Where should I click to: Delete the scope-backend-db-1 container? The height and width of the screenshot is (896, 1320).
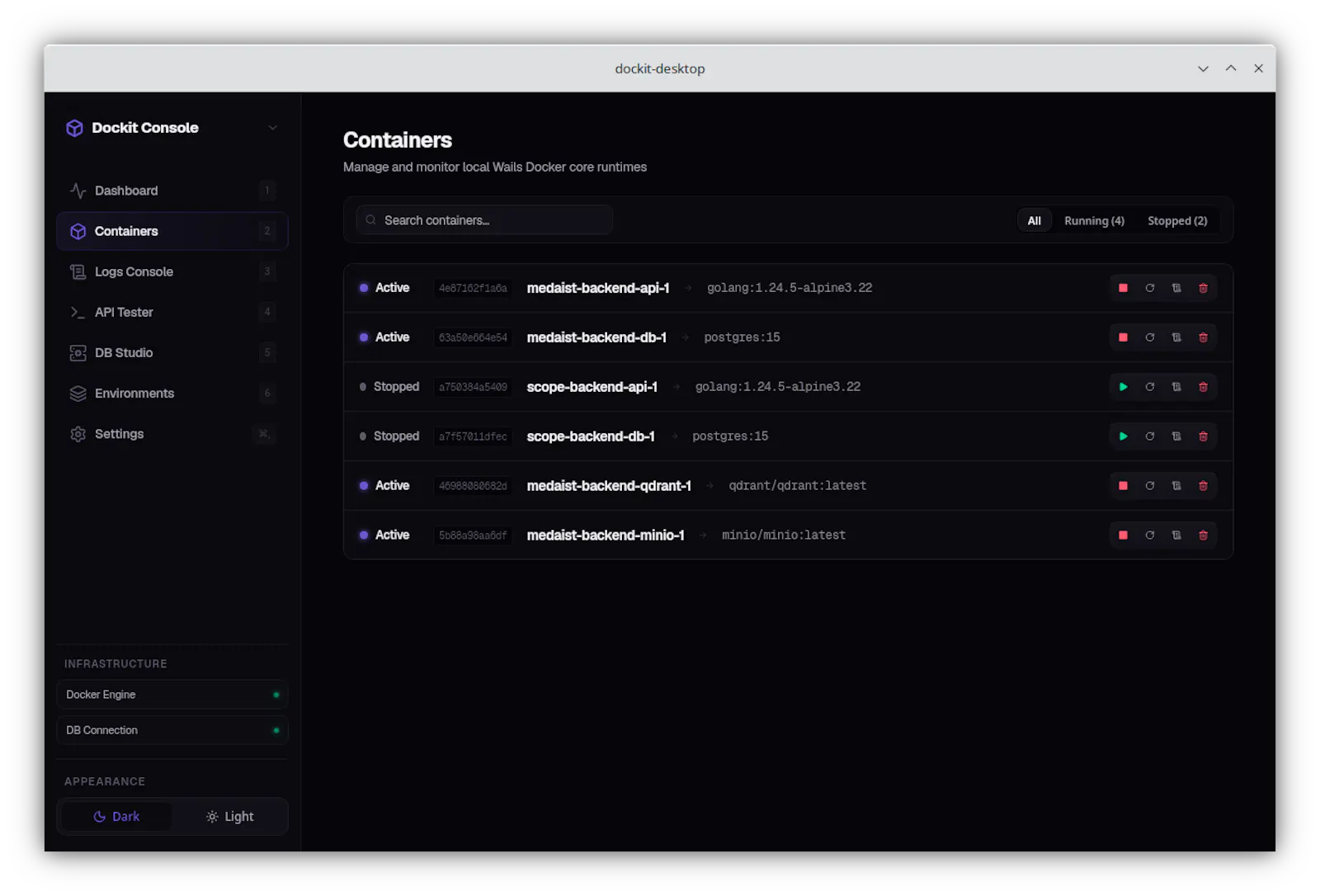[x=1203, y=436]
